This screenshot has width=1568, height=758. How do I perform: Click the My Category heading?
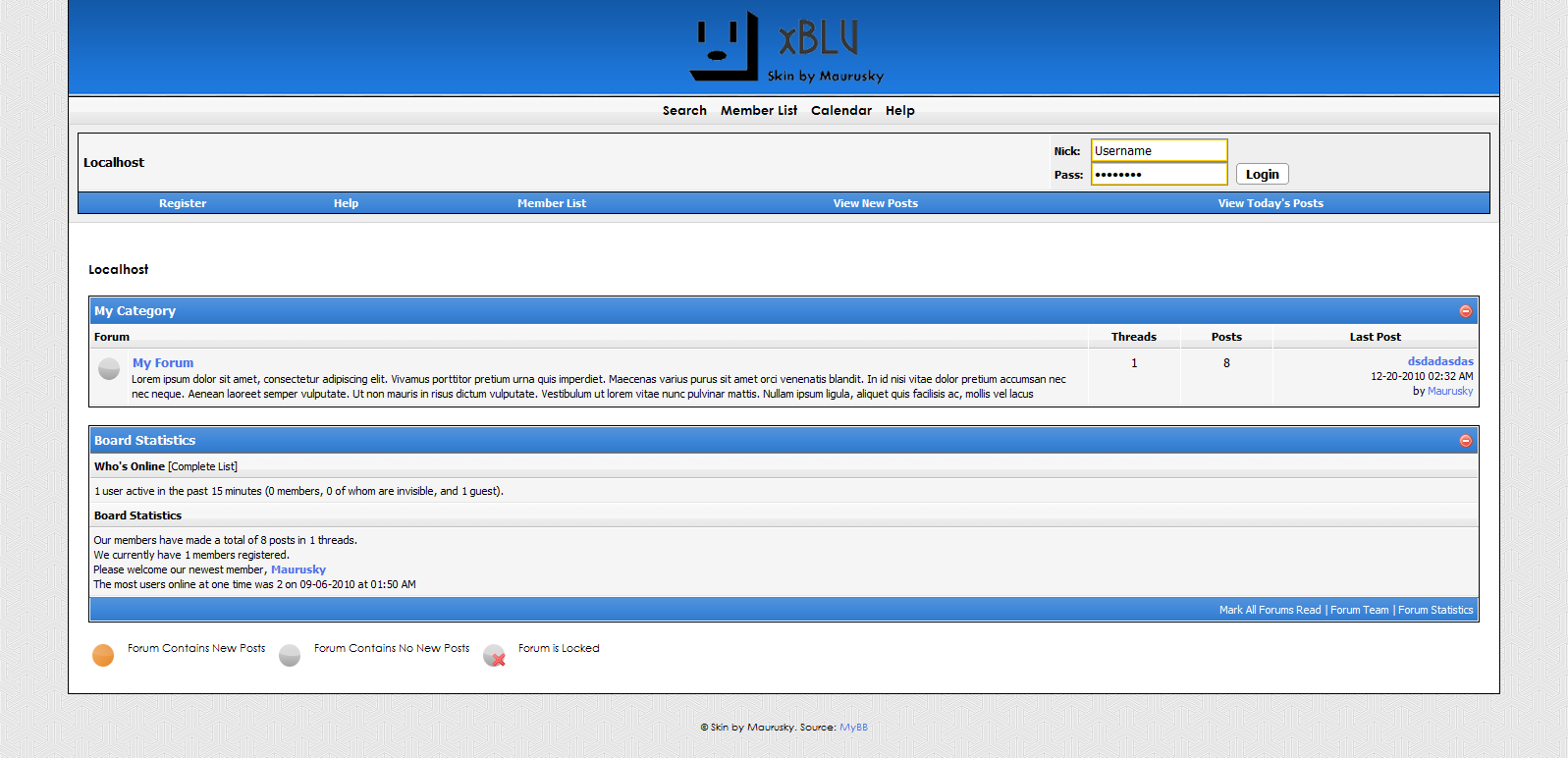click(135, 311)
